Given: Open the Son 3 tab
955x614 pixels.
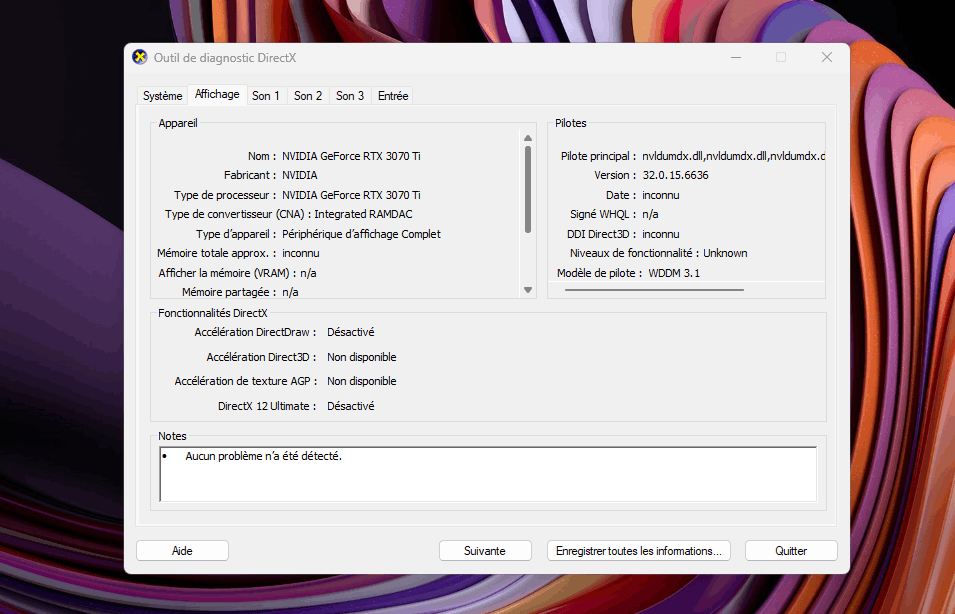Looking at the screenshot, I should coord(350,96).
